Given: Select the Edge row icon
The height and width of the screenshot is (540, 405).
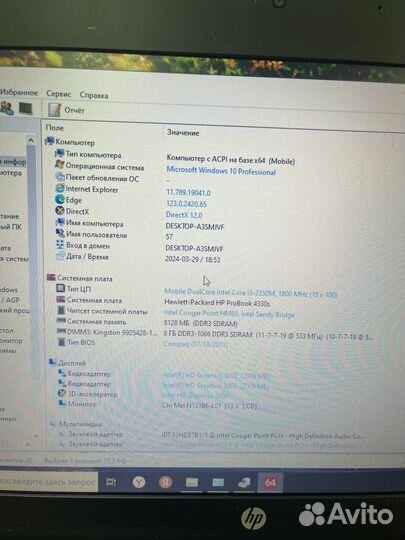Looking at the screenshot, I should coord(60,199).
